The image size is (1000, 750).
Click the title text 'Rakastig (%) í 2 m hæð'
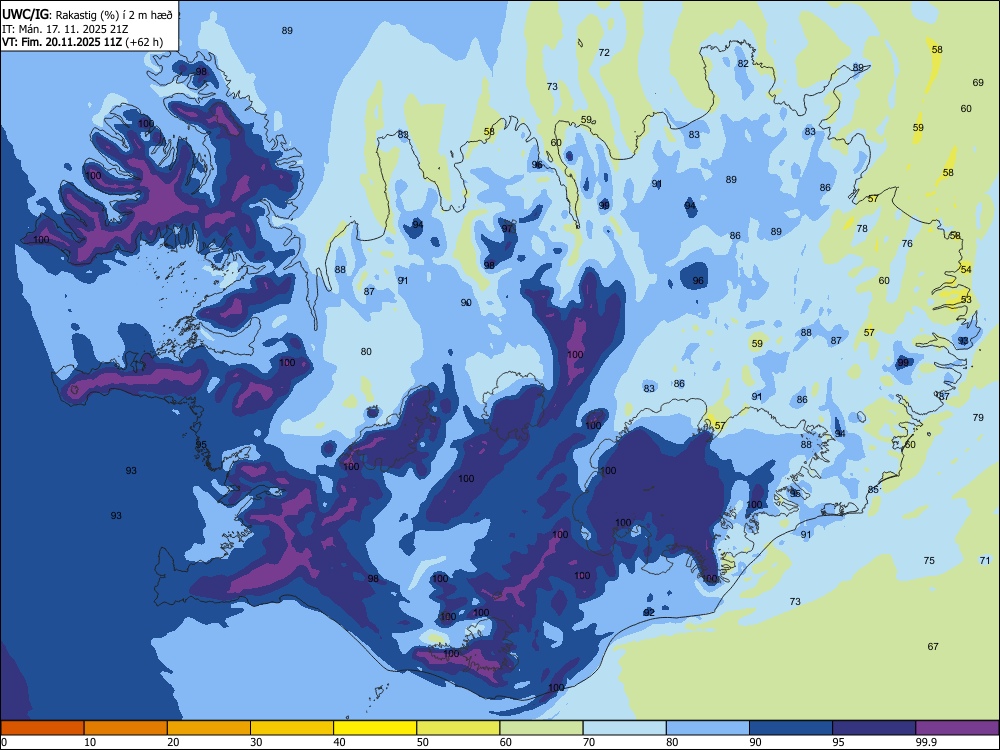pyautogui.click(x=114, y=15)
